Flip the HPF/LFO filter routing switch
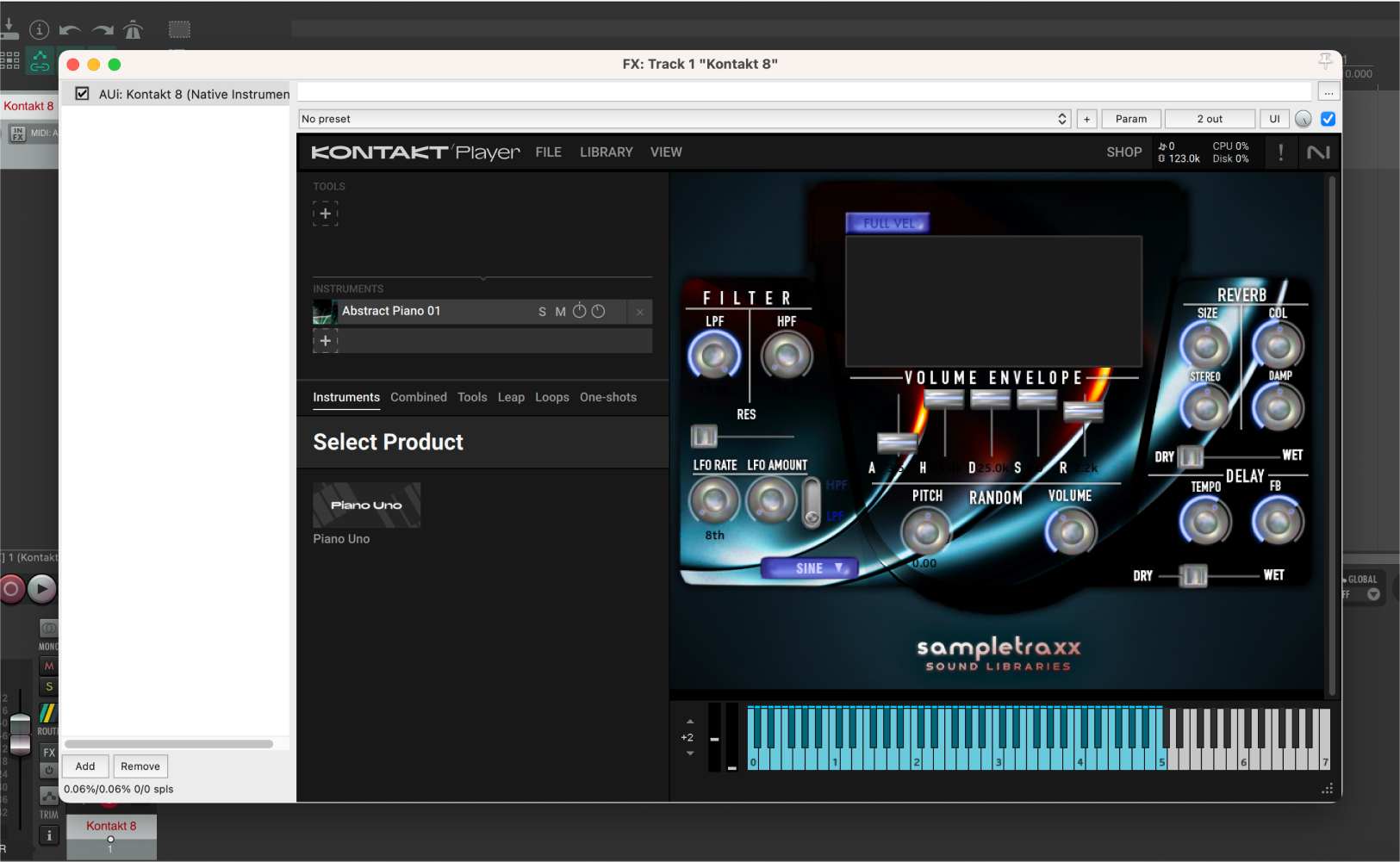 [811, 502]
